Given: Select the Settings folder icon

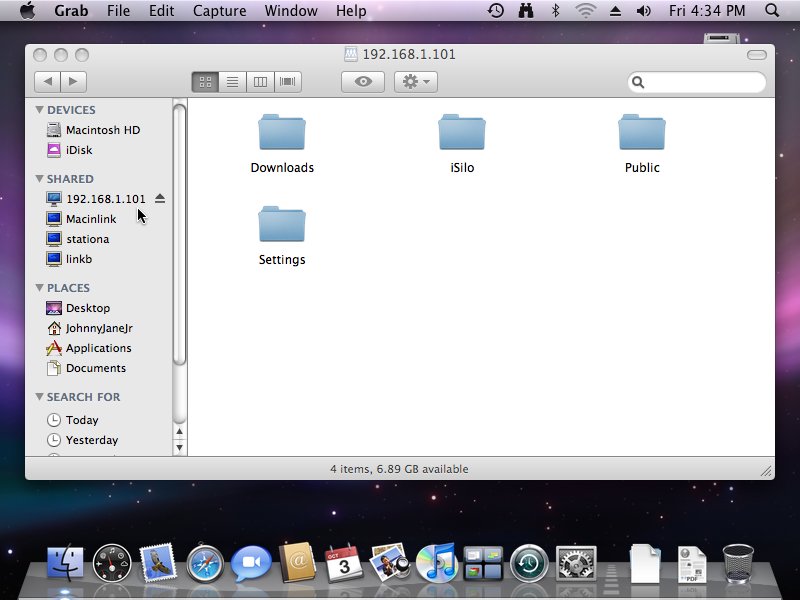Looking at the screenshot, I should 282,224.
